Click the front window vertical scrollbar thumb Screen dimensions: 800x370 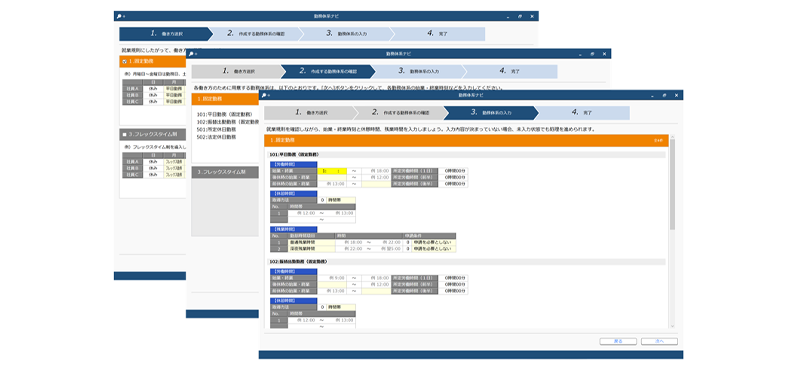coord(672,184)
